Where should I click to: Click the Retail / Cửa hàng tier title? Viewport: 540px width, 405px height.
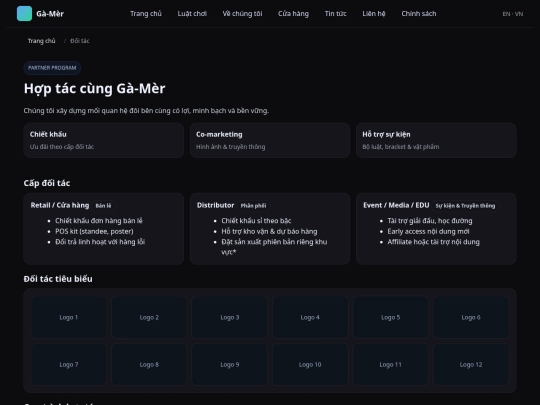click(x=60, y=205)
